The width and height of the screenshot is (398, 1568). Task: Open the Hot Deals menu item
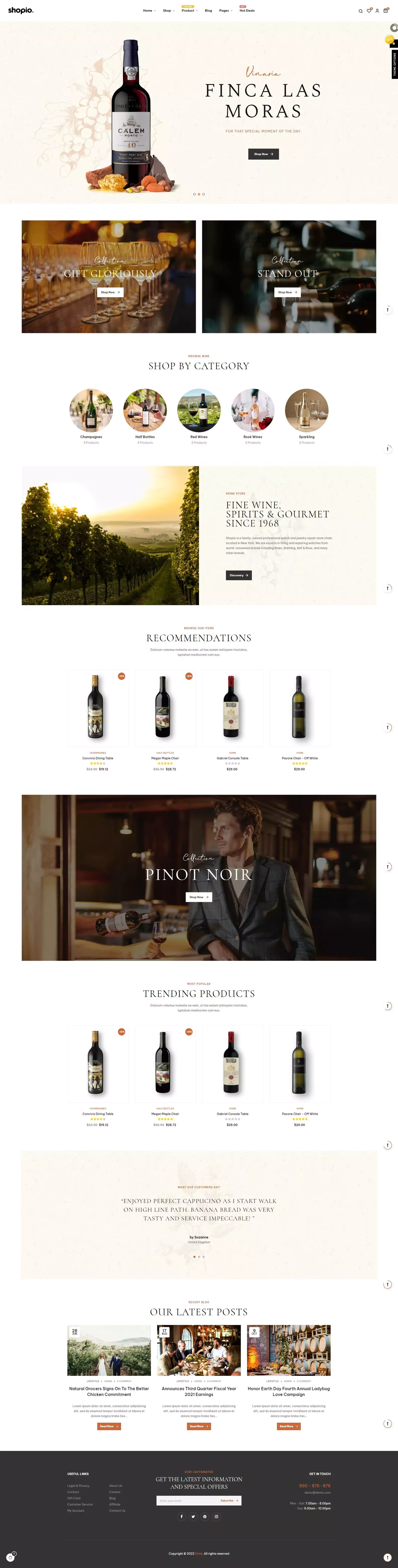(x=247, y=10)
